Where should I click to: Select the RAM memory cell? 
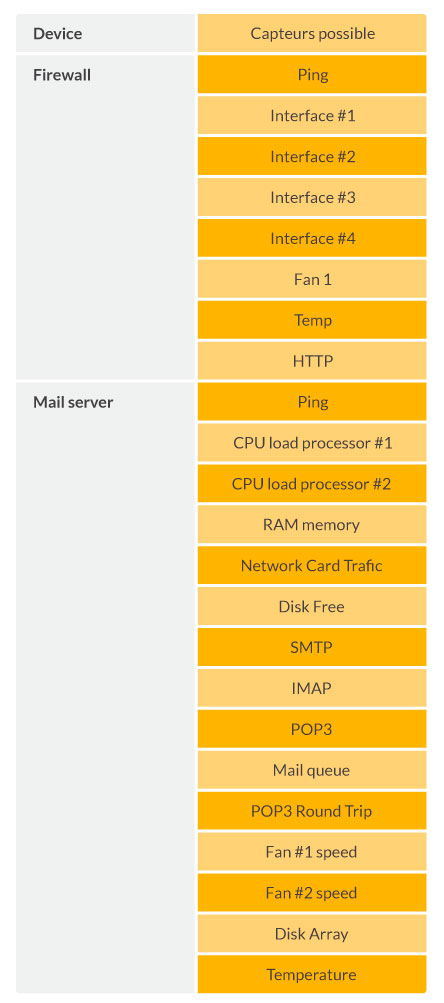[312, 525]
